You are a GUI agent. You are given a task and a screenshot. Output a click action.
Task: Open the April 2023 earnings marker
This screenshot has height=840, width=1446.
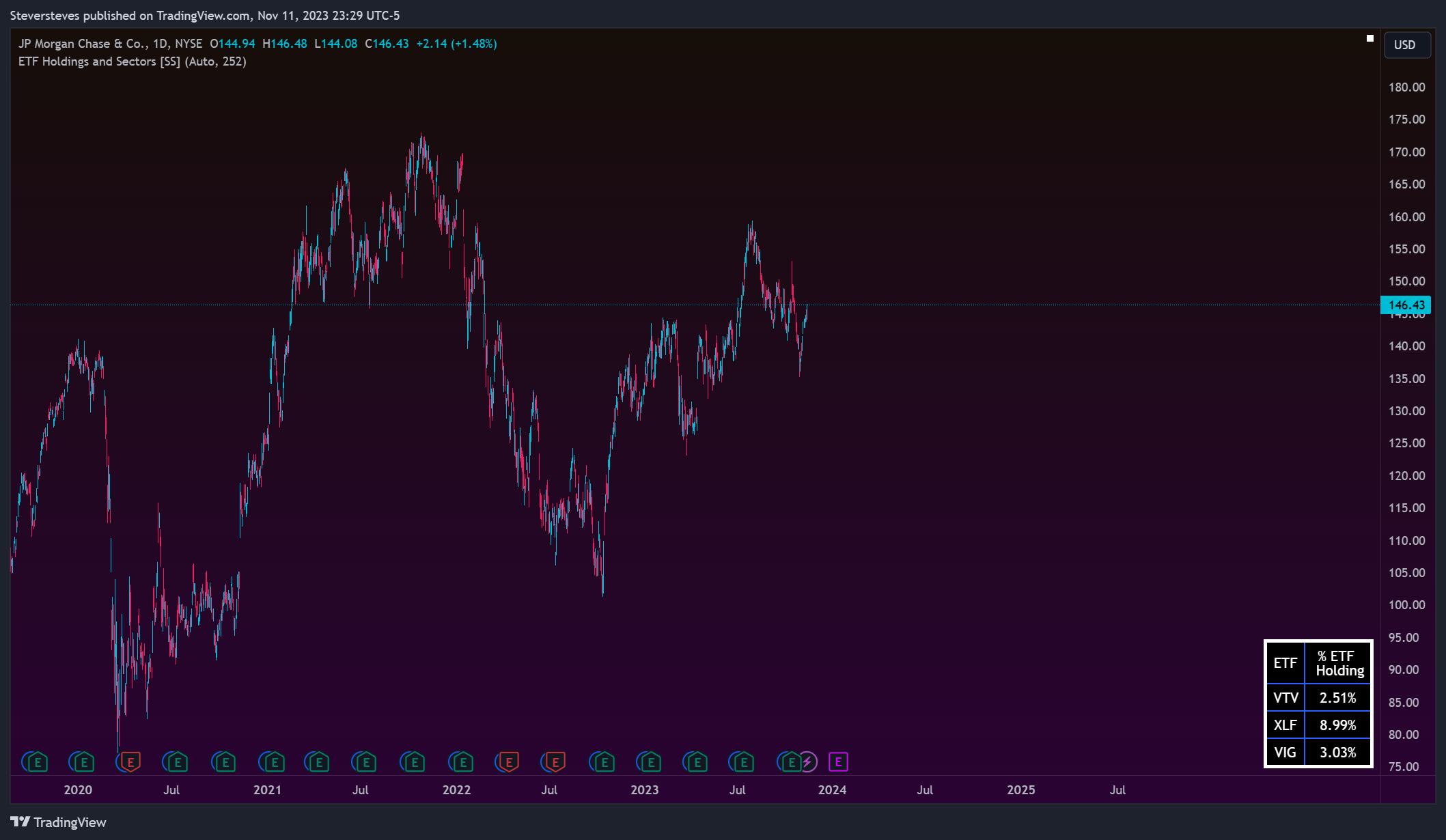point(697,761)
